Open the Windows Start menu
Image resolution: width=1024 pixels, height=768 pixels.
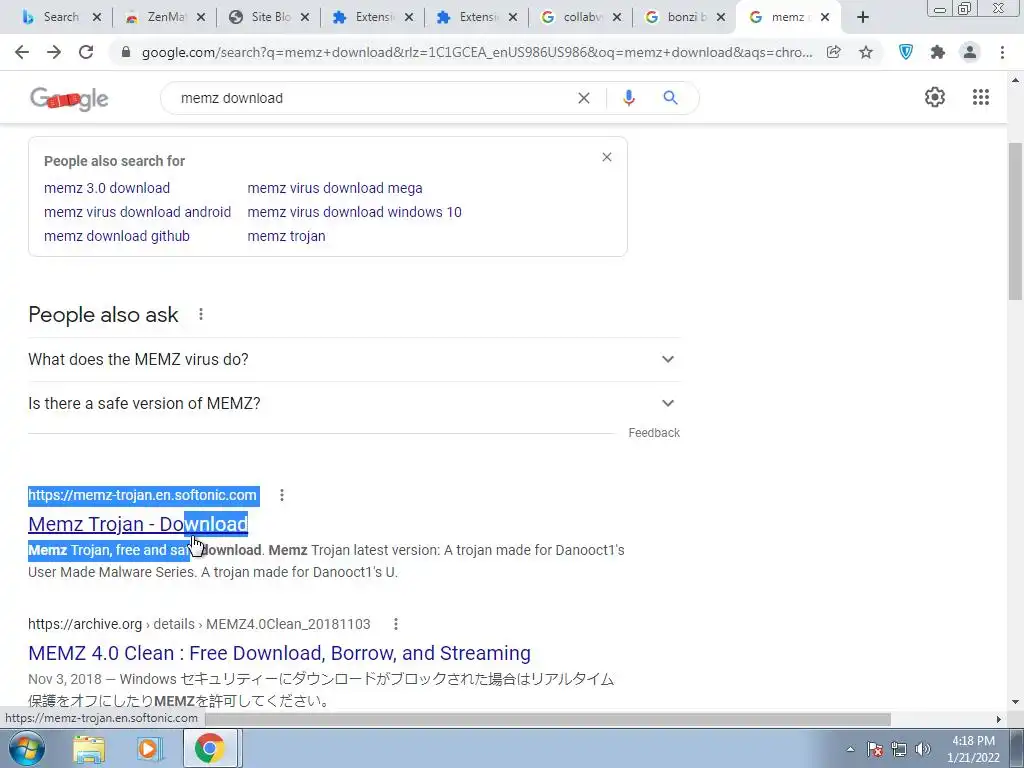tap(27, 748)
